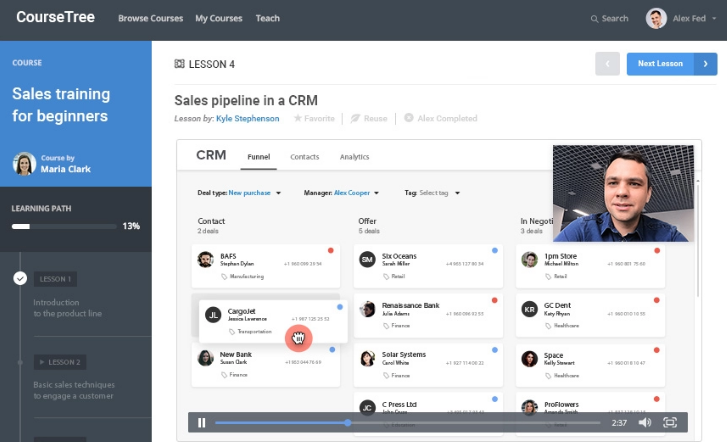
Task: Click the JL avatar on CargoJet card
Action: point(213,315)
